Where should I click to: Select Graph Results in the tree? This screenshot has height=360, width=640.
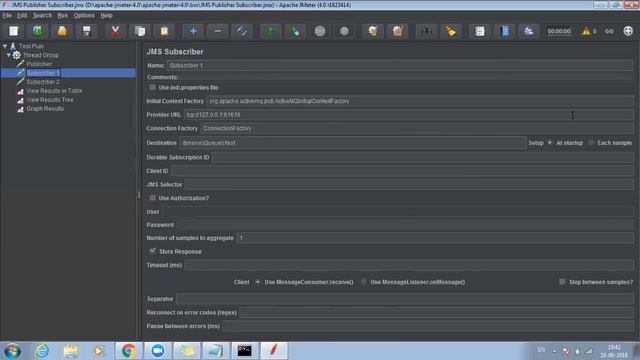pos(45,109)
